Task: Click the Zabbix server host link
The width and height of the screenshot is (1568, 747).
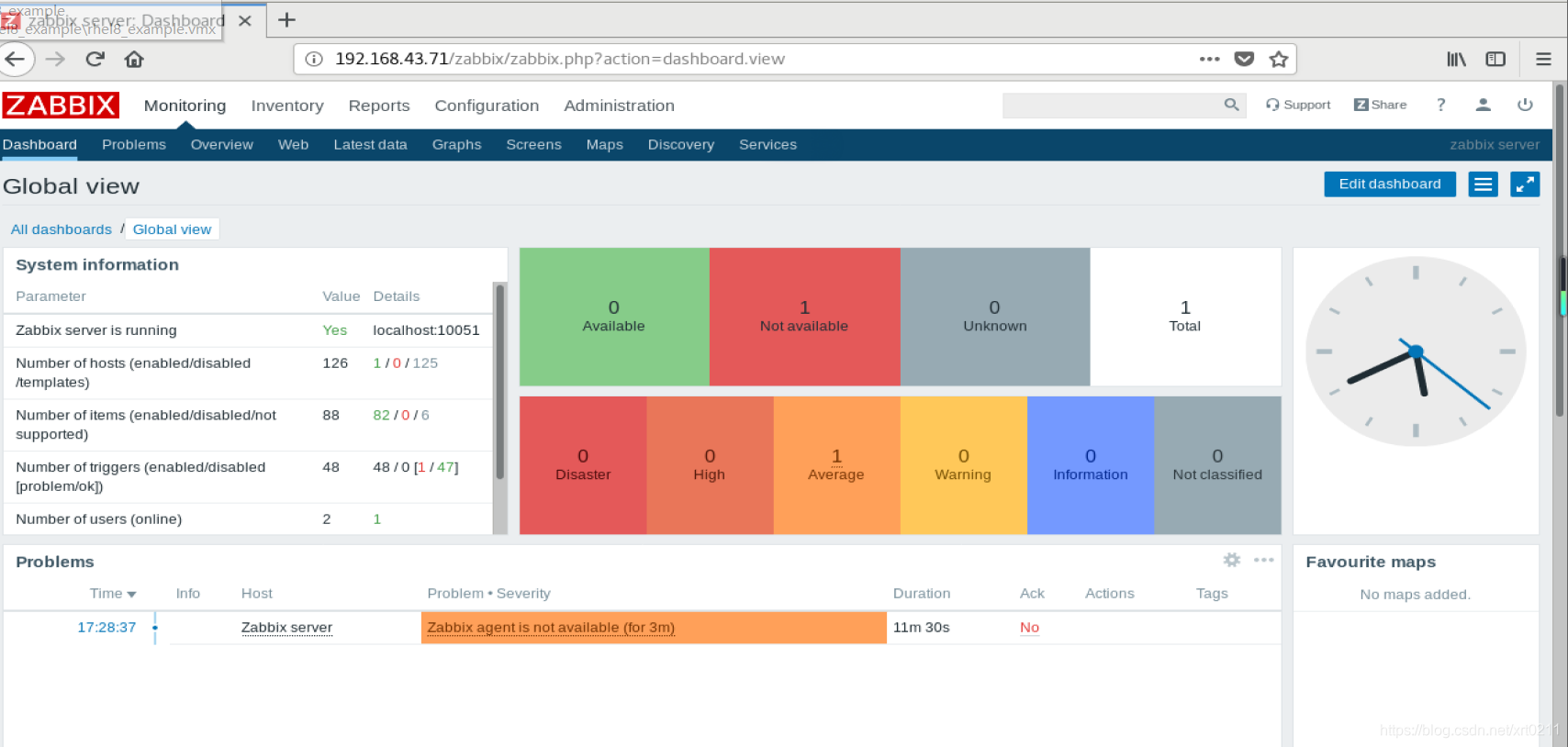Action: (x=286, y=628)
